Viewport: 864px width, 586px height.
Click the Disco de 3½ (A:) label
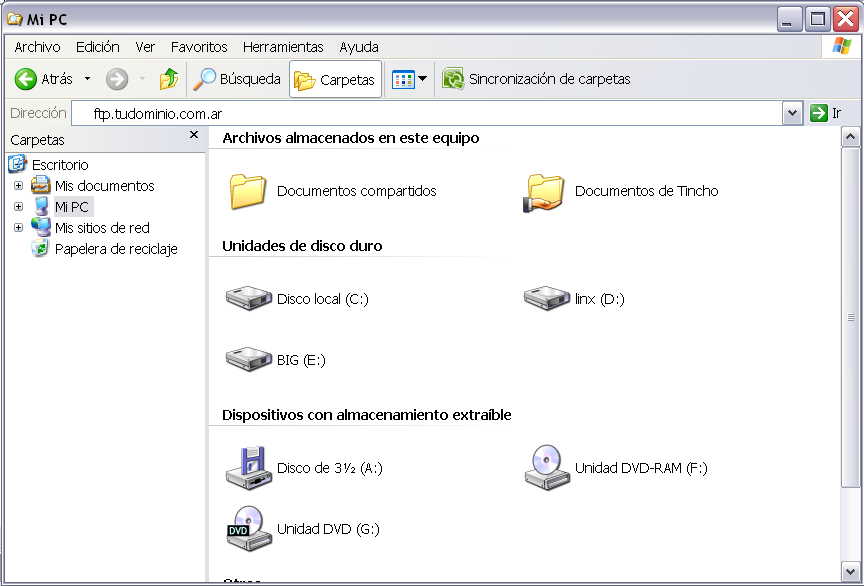tap(330, 468)
